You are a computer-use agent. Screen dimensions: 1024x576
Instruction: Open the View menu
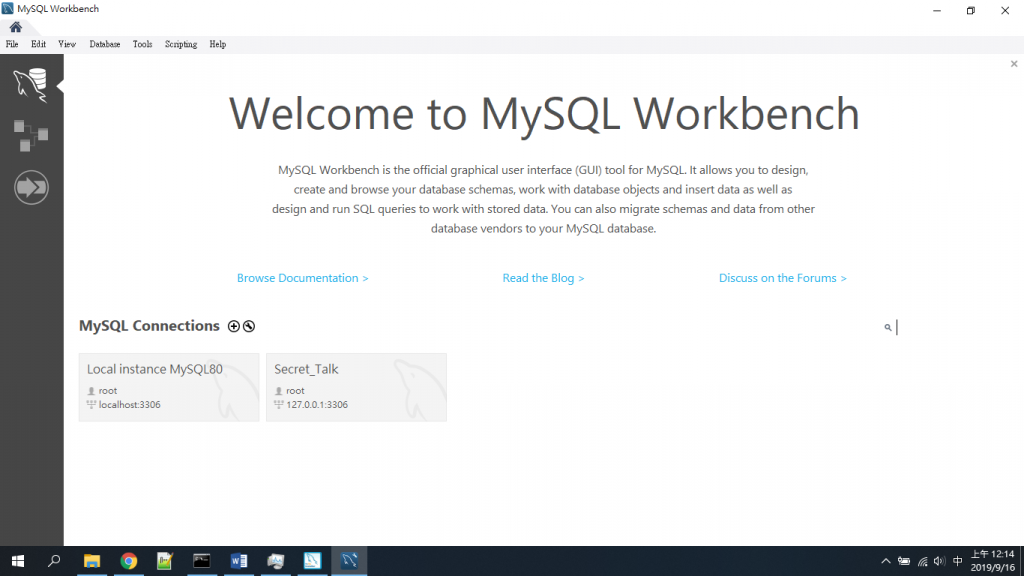point(67,44)
